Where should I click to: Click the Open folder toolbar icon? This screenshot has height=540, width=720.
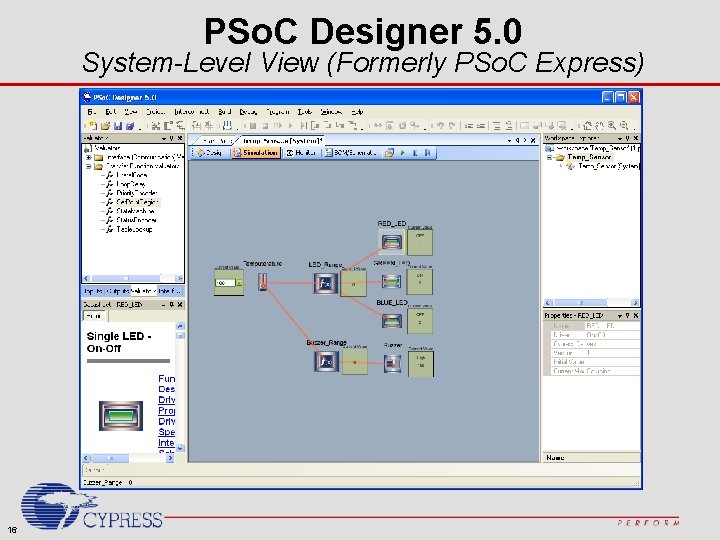(105, 125)
